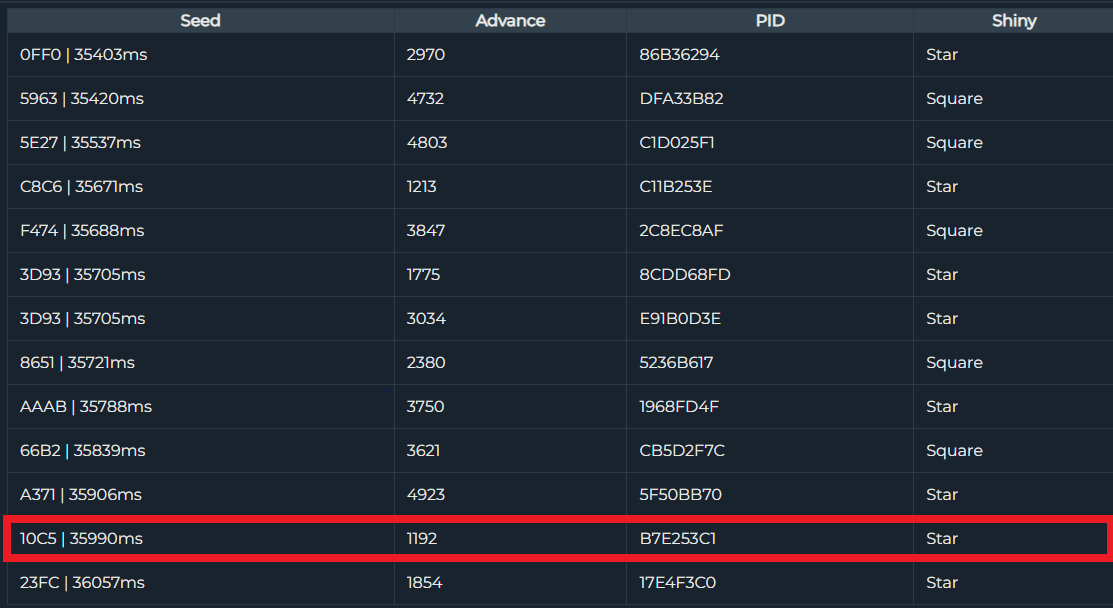Select PID 17E4F3C0
The height and width of the screenshot is (608, 1113).
click(x=677, y=582)
